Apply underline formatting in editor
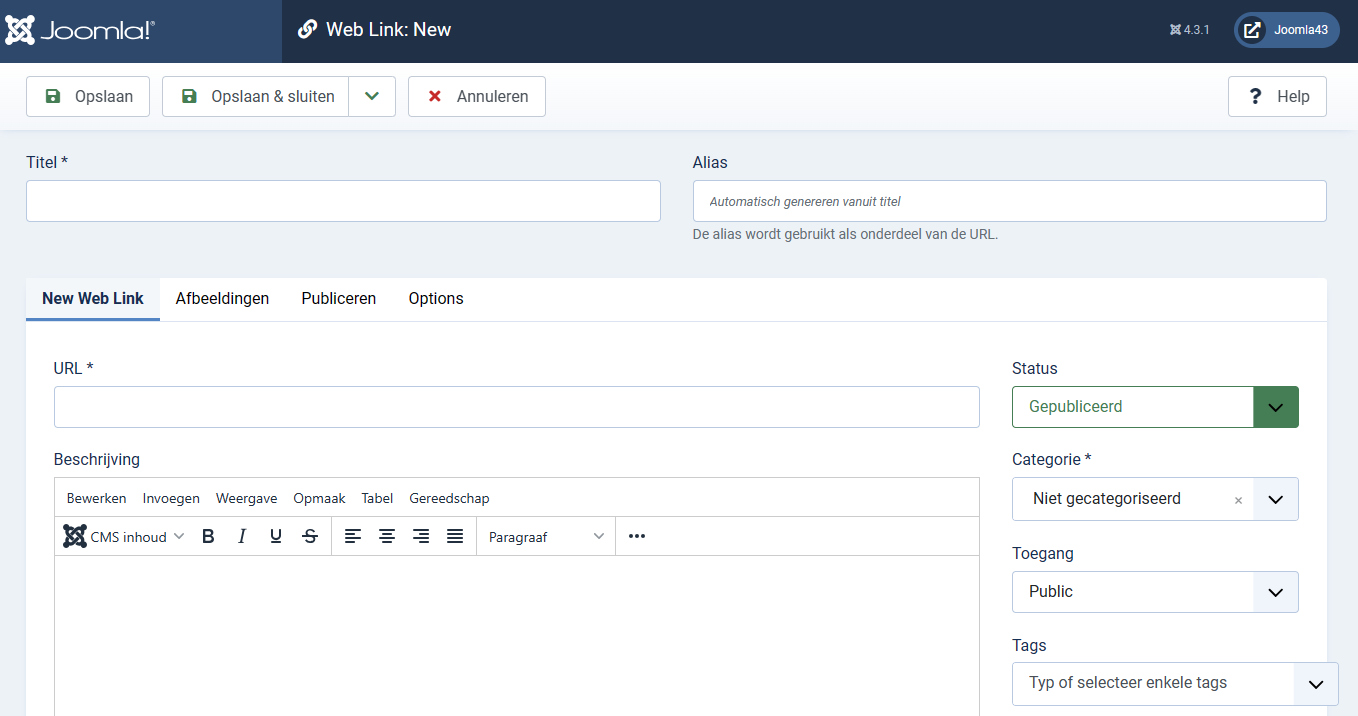This screenshot has height=716, width=1358. coord(276,537)
